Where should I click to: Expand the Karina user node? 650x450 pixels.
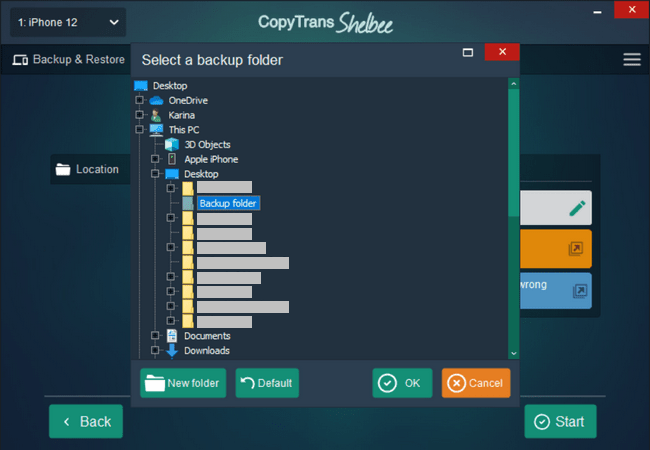click(139, 114)
